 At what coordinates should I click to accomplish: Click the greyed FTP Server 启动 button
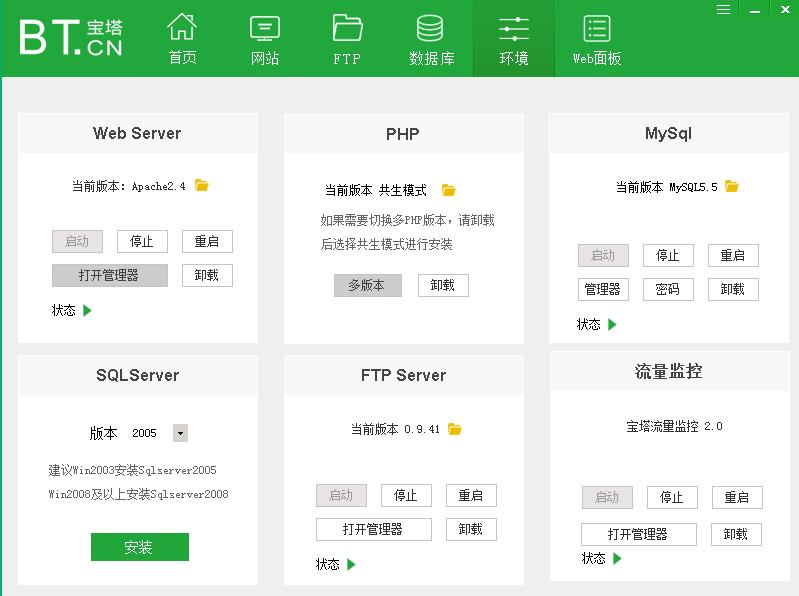[341, 496]
